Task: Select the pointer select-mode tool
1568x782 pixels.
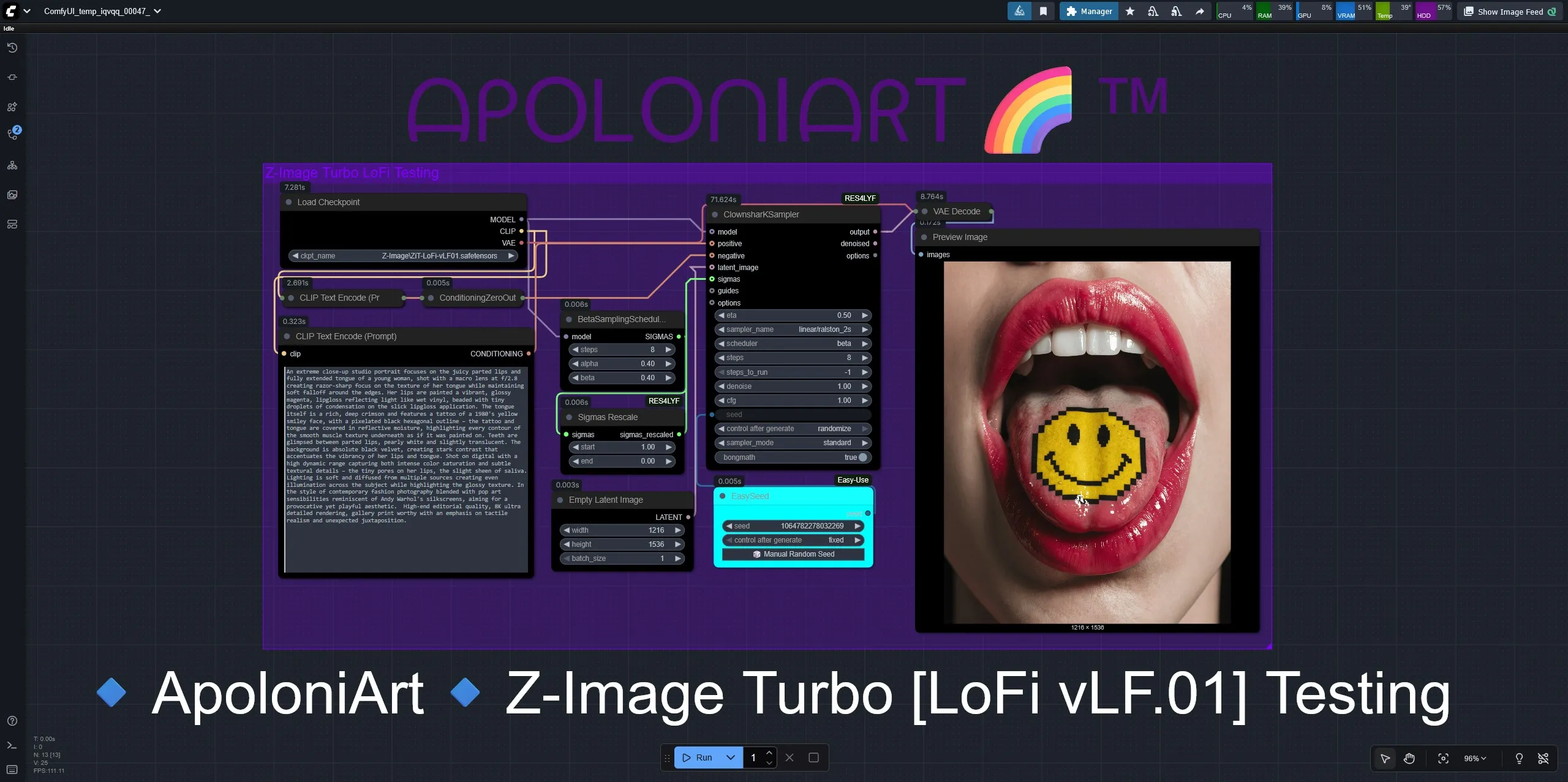Action: coord(1385,758)
